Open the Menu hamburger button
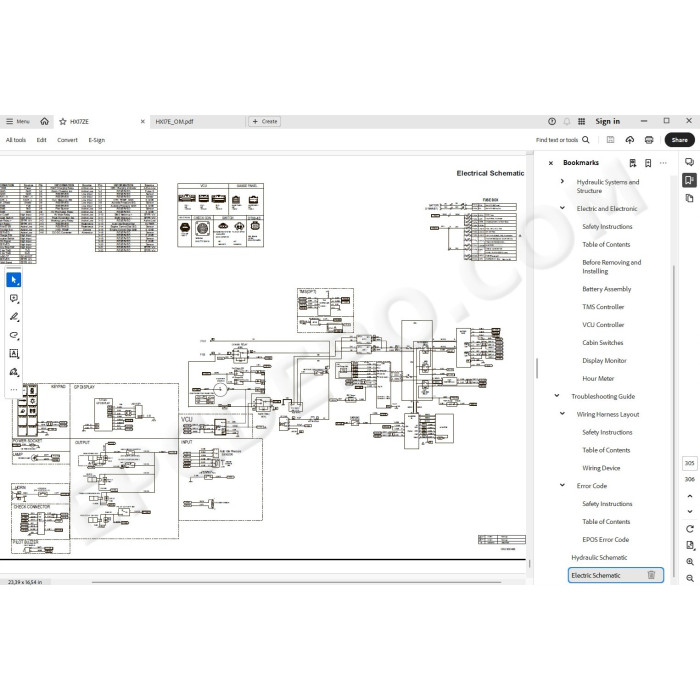 pyautogui.click(x=17, y=121)
